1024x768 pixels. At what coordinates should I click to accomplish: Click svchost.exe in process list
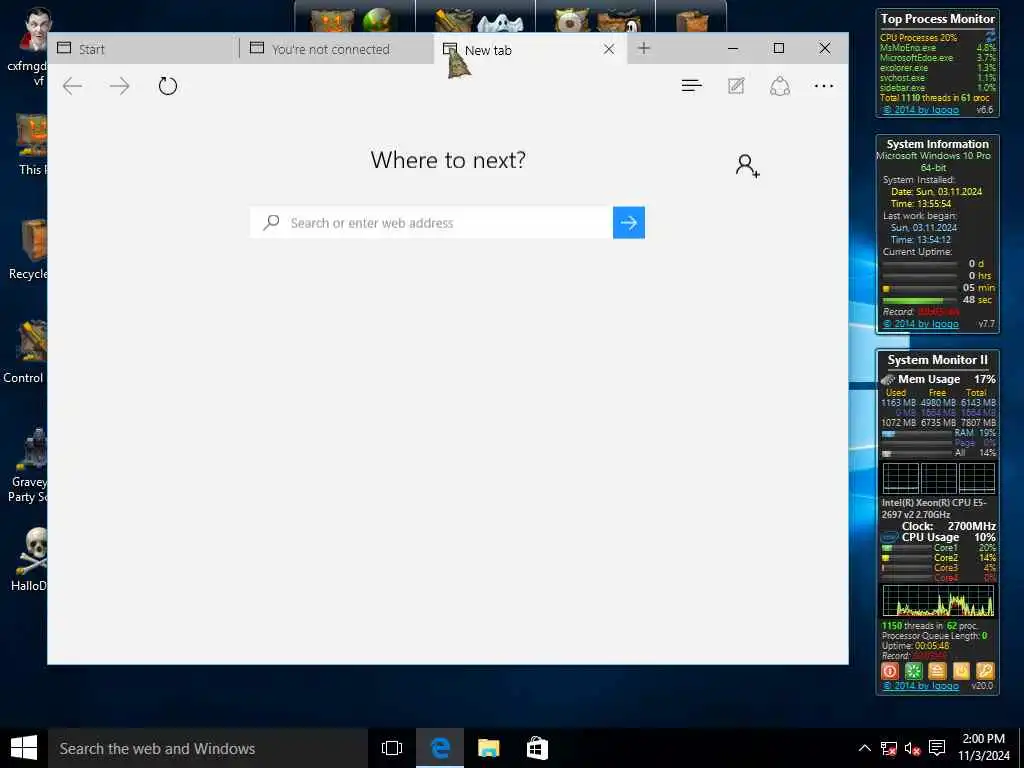[903, 77]
